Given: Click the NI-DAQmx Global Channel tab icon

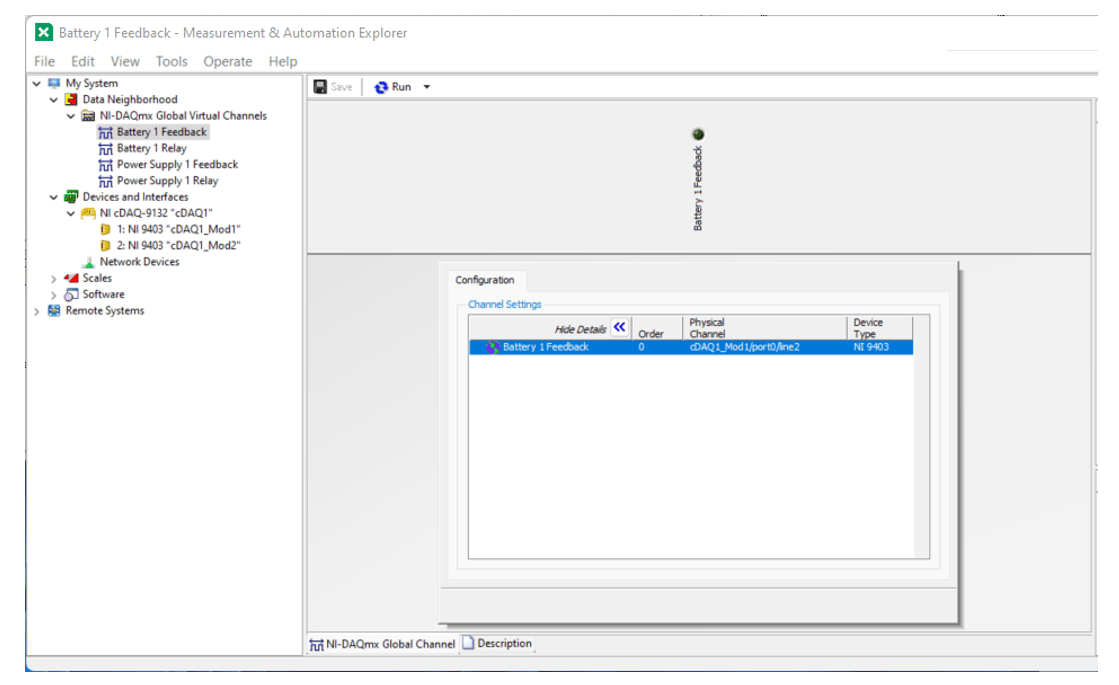Looking at the screenshot, I should (x=316, y=644).
